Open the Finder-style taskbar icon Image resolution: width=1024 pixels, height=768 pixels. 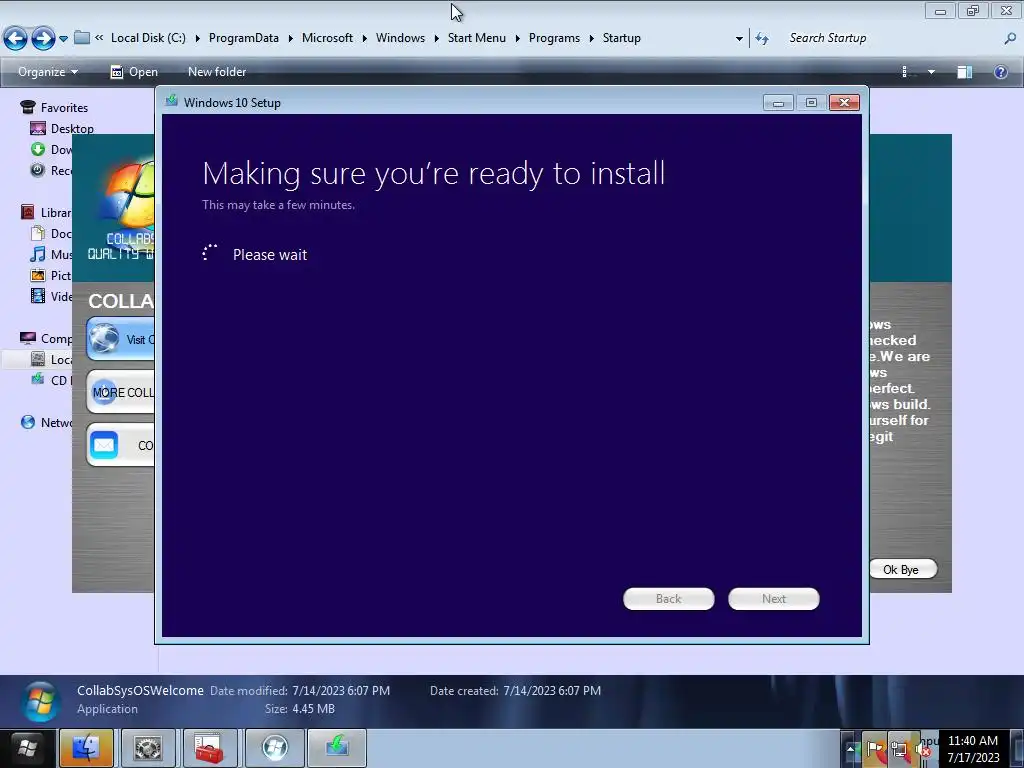(x=86, y=748)
